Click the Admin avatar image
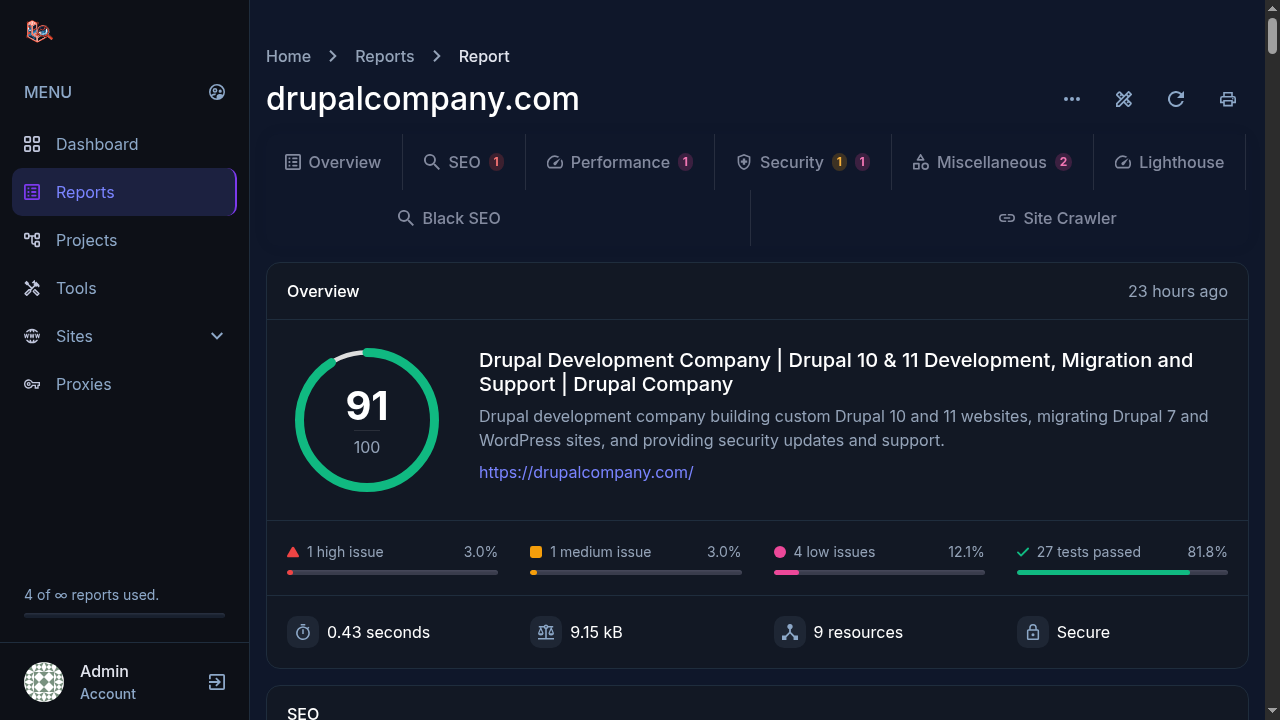Viewport: 1280px width, 720px height. [x=44, y=682]
